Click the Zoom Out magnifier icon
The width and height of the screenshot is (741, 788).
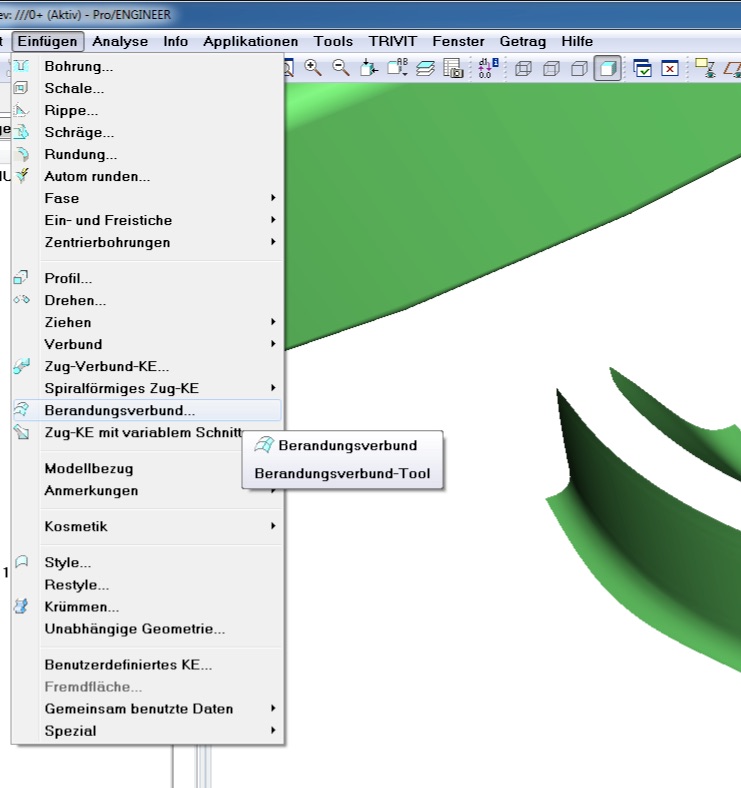pos(341,68)
